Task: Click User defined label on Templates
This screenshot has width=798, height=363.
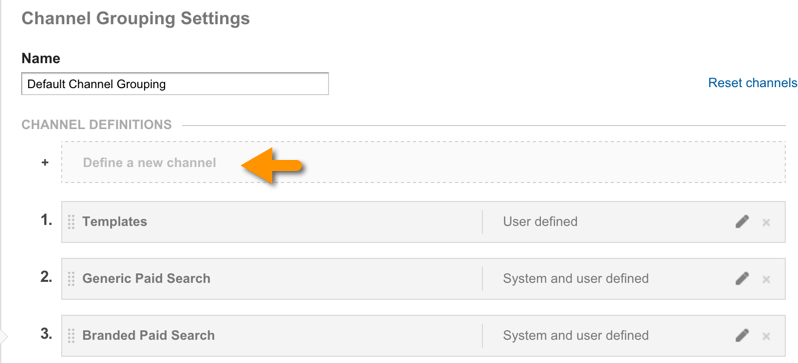Action: point(540,221)
